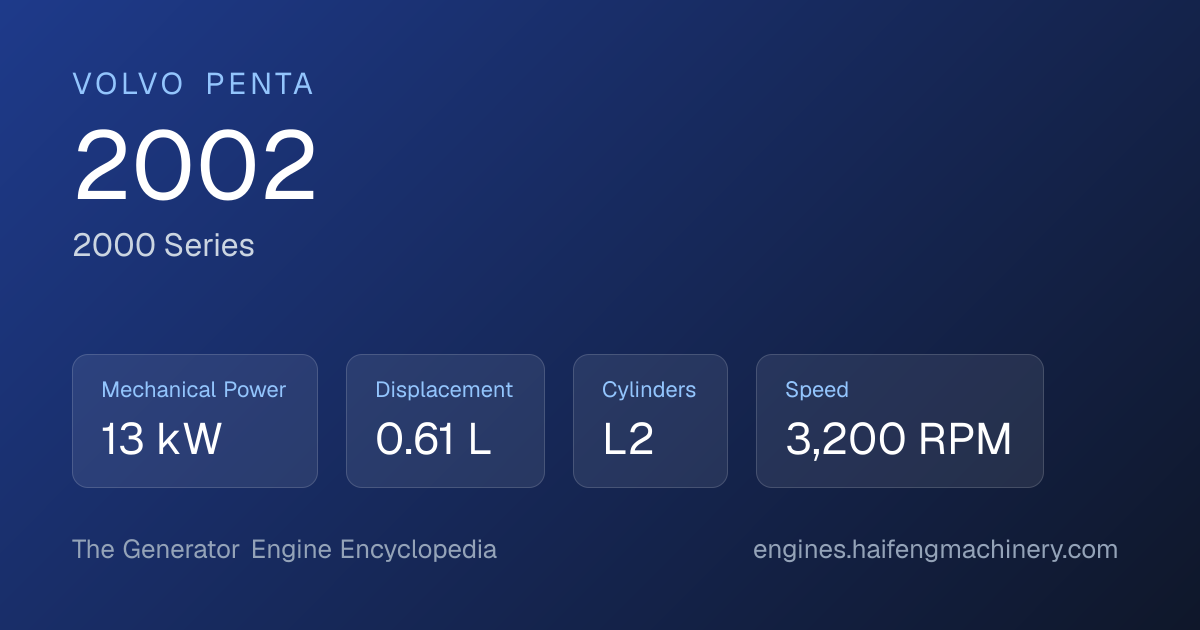Click the word PENTA in the heading
The width and height of the screenshot is (1200, 630).
pyautogui.click(x=260, y=85)
